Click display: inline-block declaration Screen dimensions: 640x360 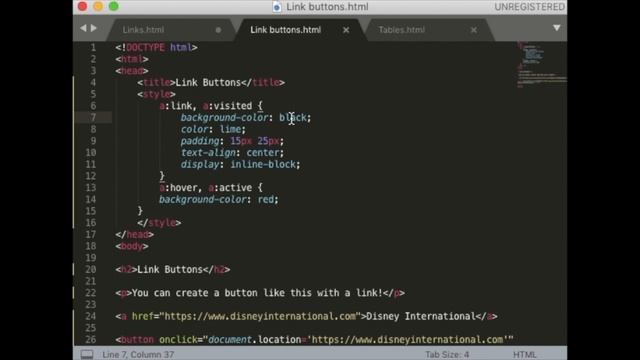[x=240, y=164]
